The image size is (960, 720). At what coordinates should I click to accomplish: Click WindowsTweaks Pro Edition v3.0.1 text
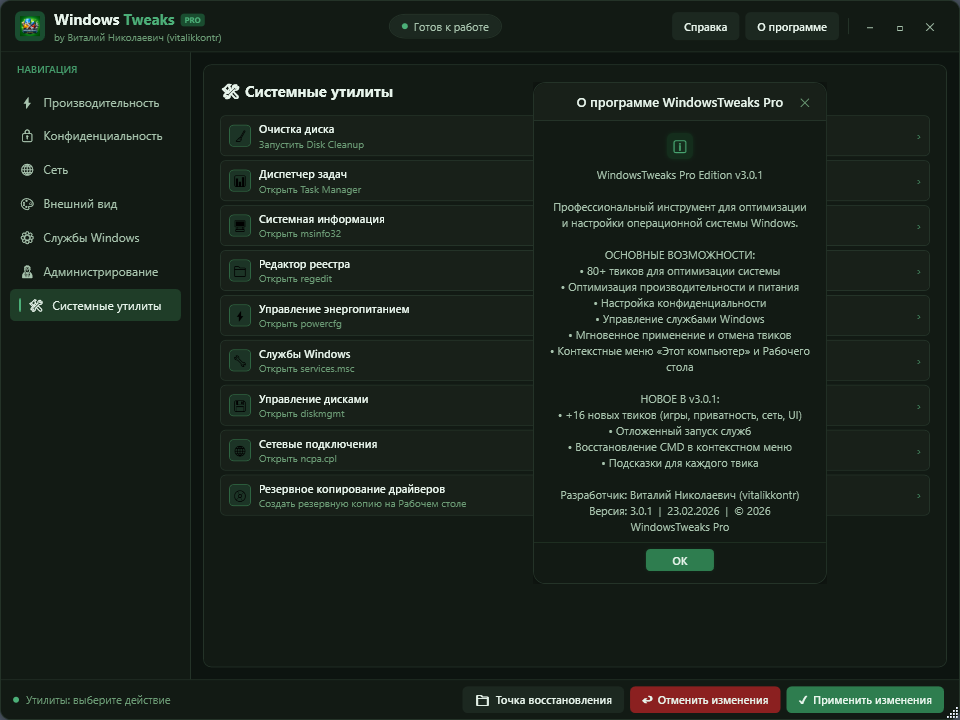click(x=680, y=175)
